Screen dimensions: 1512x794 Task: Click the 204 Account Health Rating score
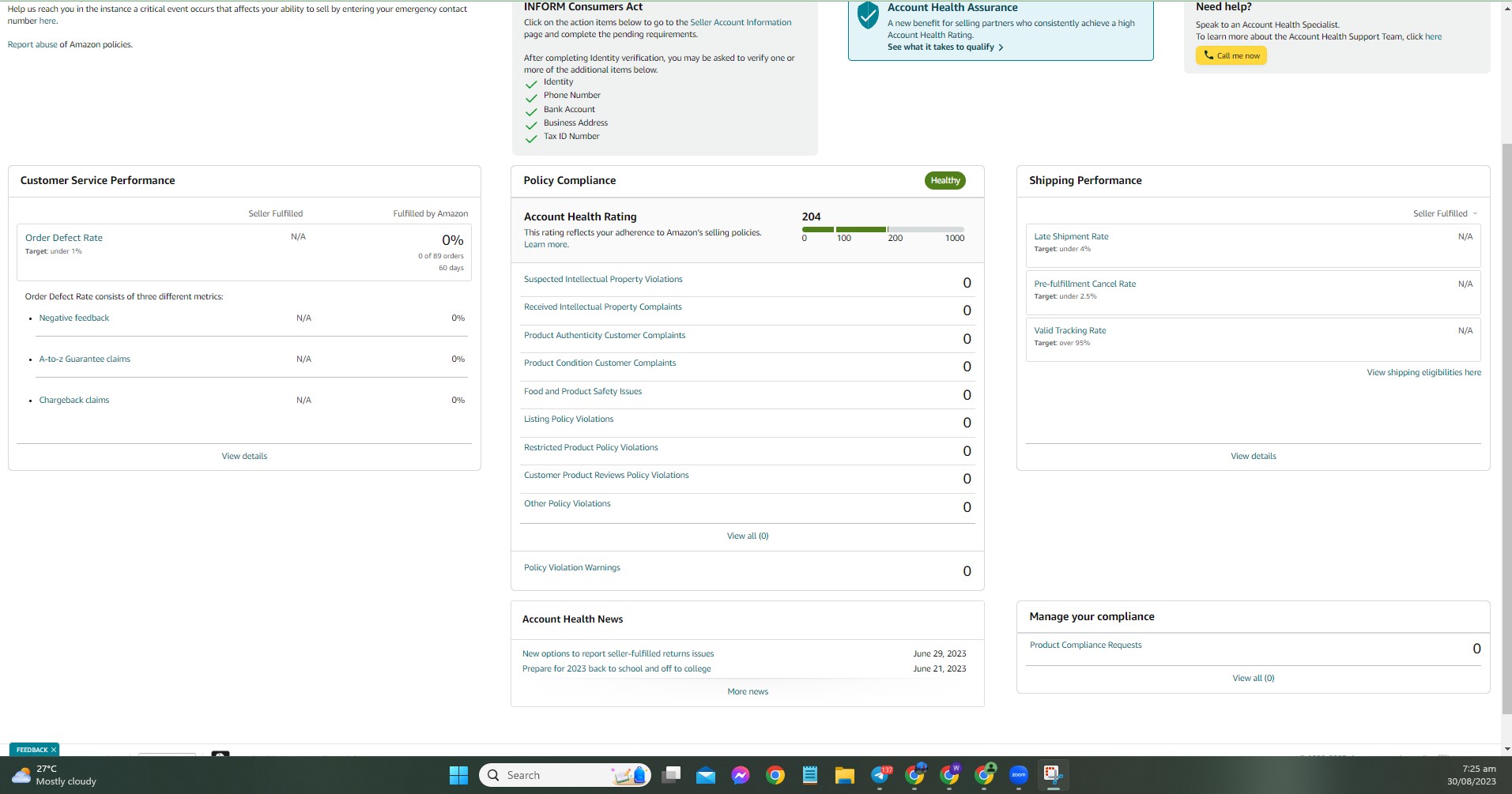pyautogui.click(x=811, y=216)
